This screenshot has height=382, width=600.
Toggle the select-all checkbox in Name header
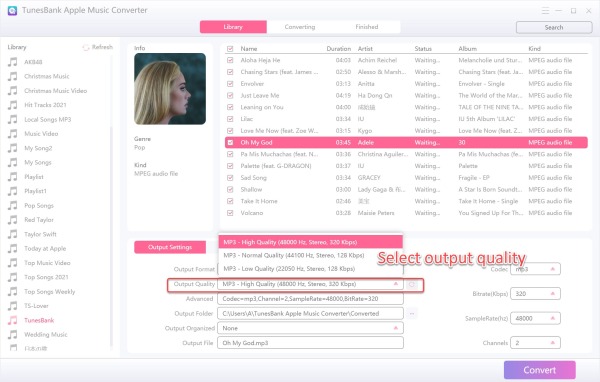click(x=230, y=49)
